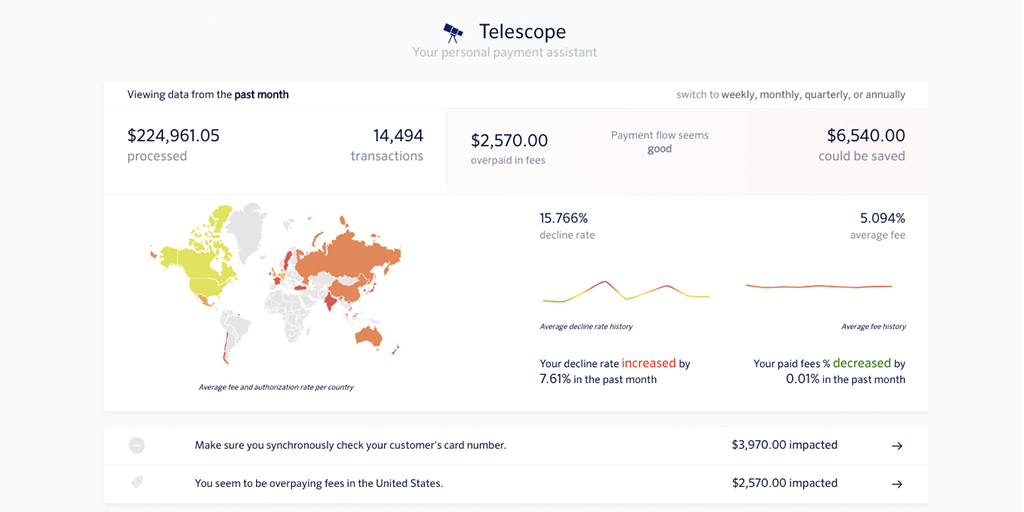Image resolution: width=1024 pixels, height=512 pixels.
Task: Click the $224,961.05 processed amount
Action: [x=173, y=136]
